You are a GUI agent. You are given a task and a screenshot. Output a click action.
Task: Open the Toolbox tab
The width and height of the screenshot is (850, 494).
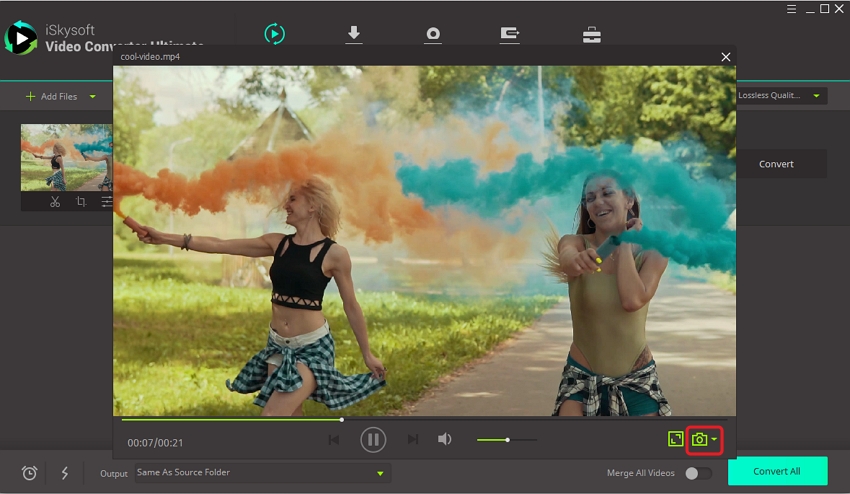point(592,34)
